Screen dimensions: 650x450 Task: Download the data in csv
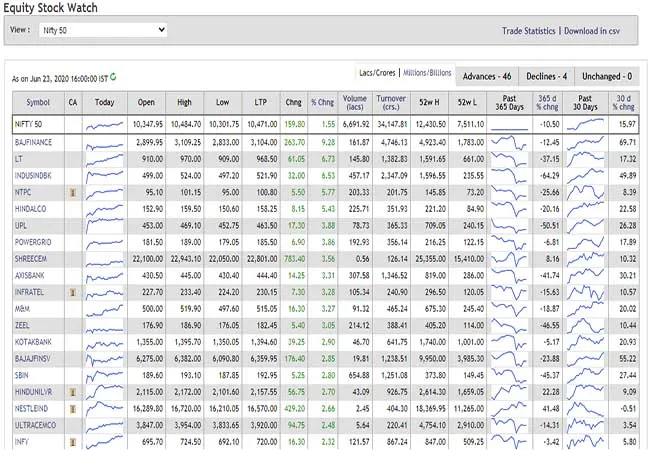pos(592,31)
